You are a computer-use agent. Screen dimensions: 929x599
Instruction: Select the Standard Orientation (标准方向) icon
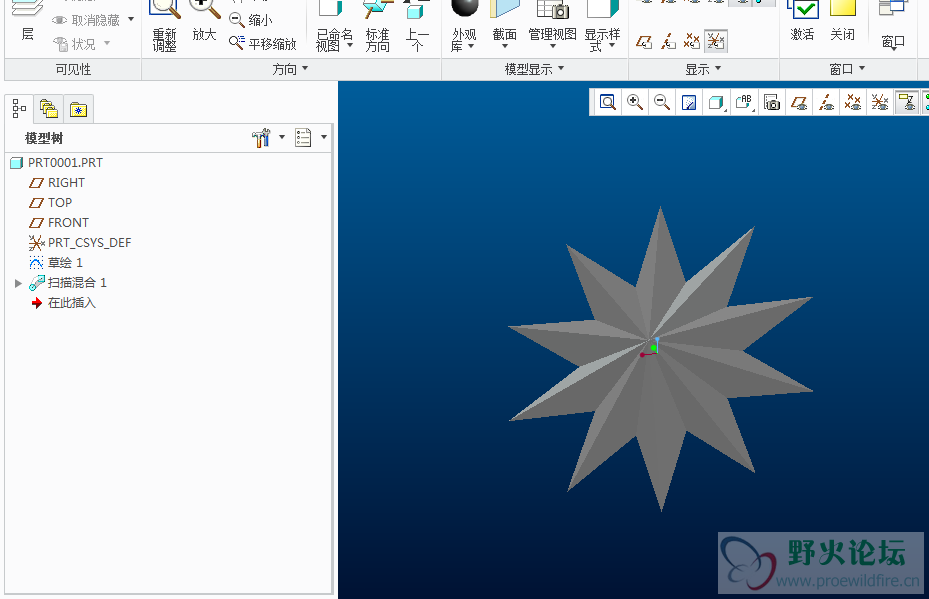(377, 26)
